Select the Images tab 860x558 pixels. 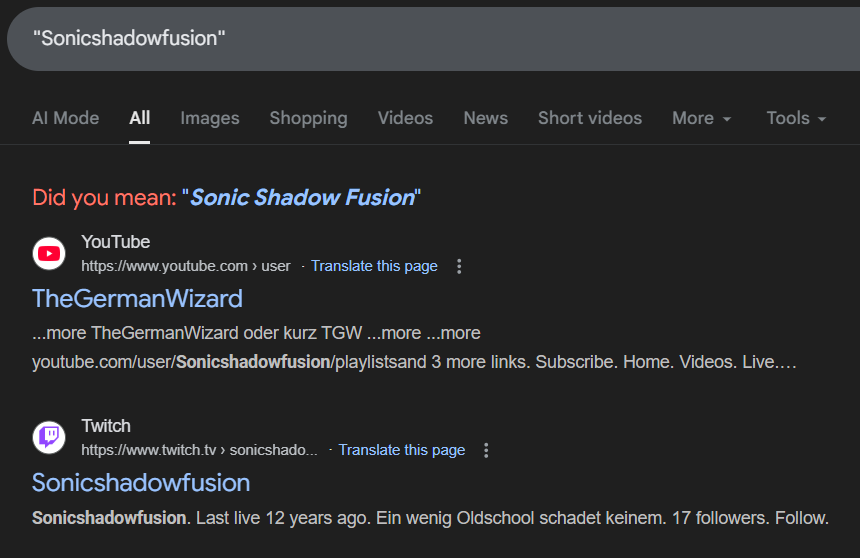click(210, 118)
